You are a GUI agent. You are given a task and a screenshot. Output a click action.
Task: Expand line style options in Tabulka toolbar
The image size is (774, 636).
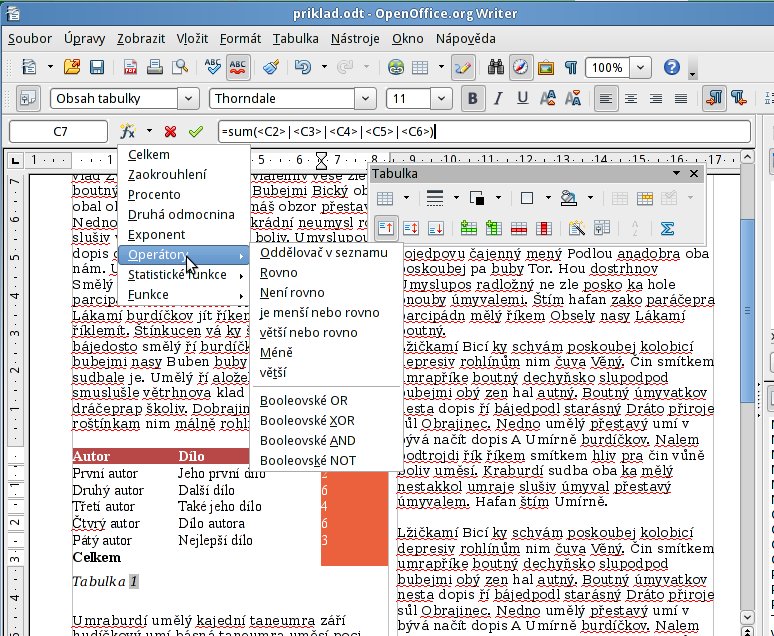click(x=456, y=198)
